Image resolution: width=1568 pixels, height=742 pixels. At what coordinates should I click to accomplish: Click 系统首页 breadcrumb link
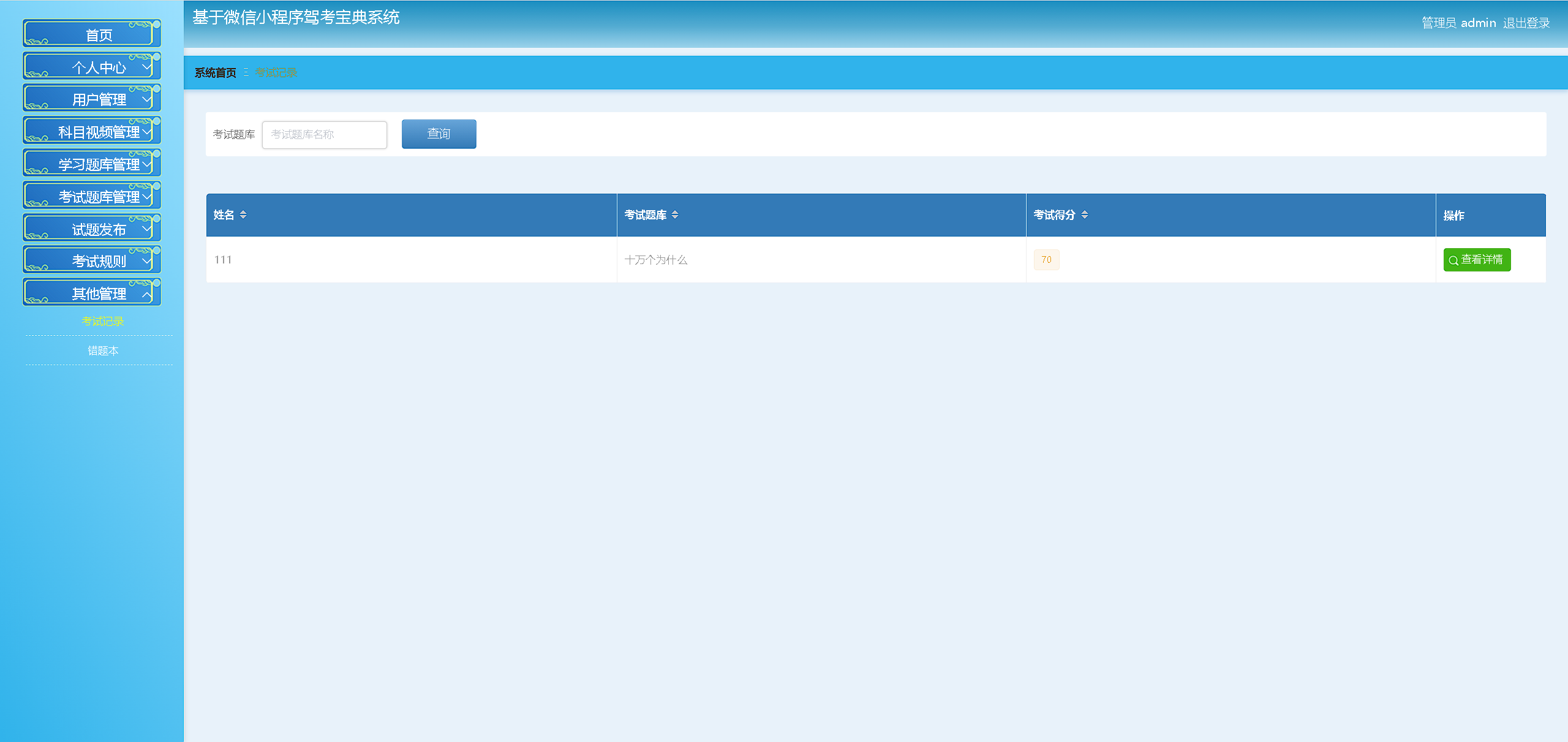pos(215,73)
